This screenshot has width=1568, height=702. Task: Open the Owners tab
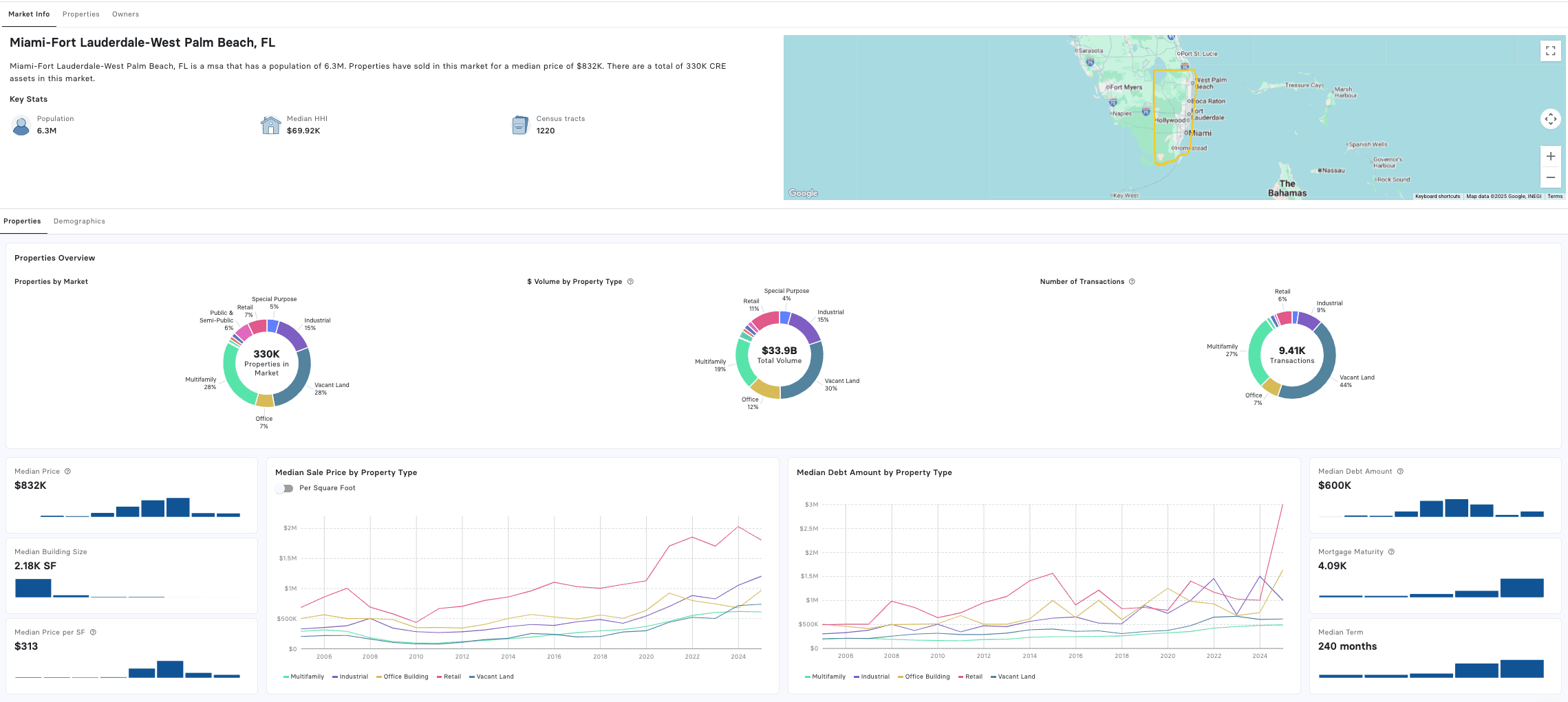coord(125,14)
